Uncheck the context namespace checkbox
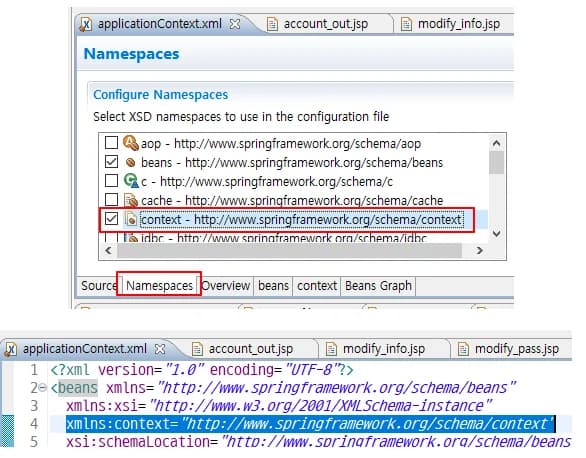Screen dimensions: 586x458 click(x=111, y=219)
